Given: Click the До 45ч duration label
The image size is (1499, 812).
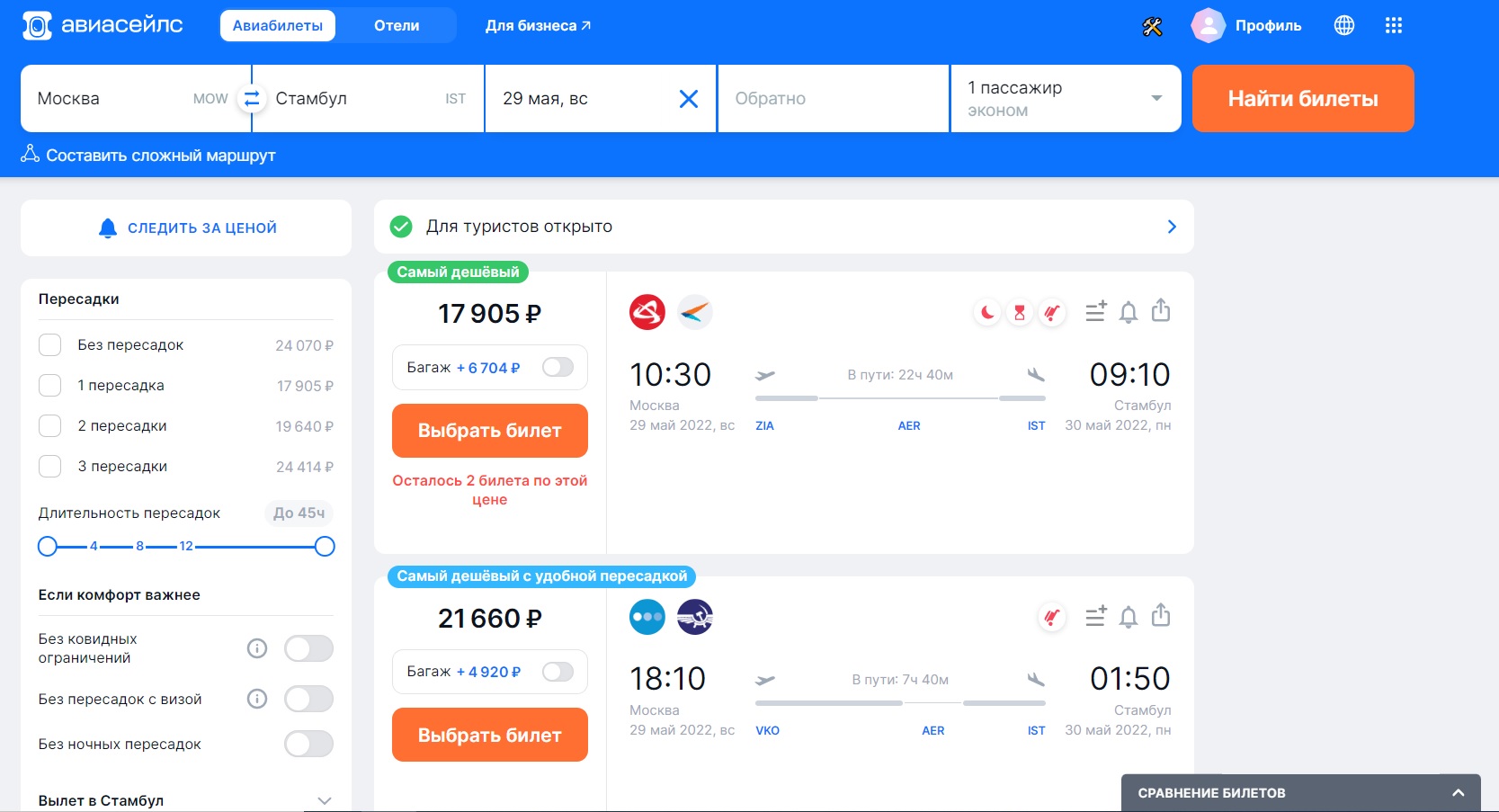Looking at the screenshot, I should pyautogui.click(x=299, y=513).
